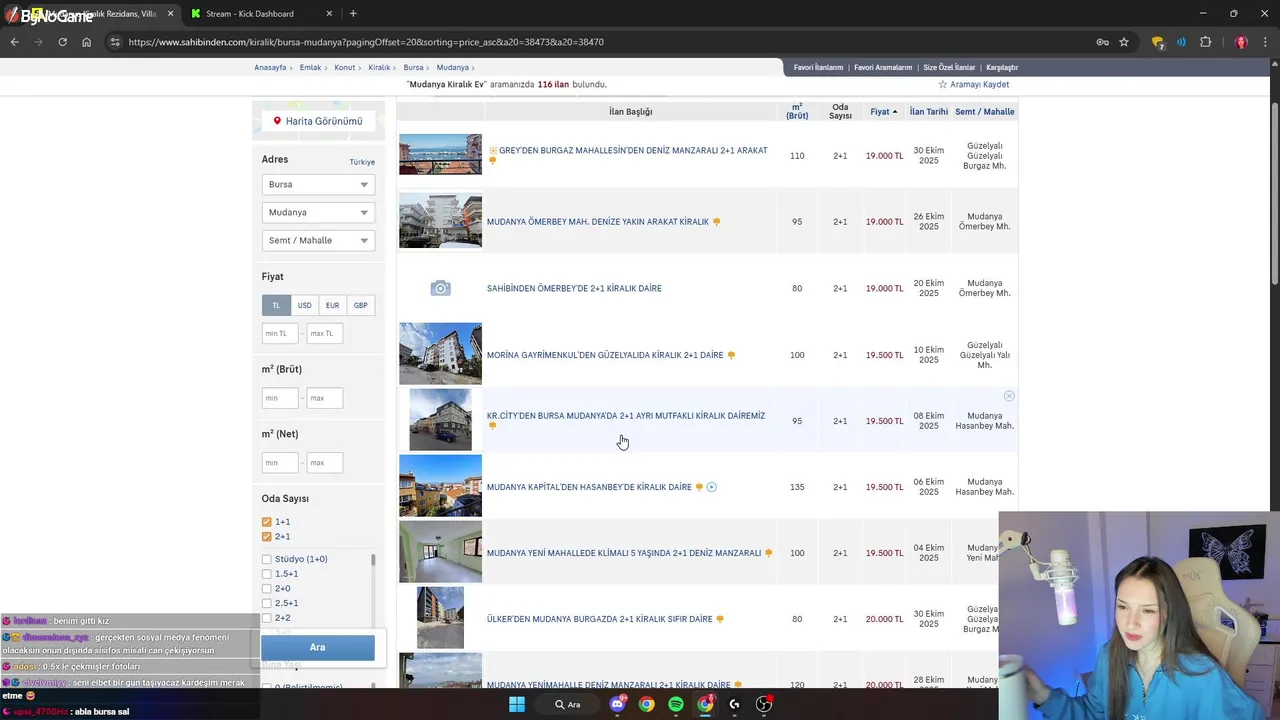
Task: Select the GBP currency toggle
Action: (360, 305)
